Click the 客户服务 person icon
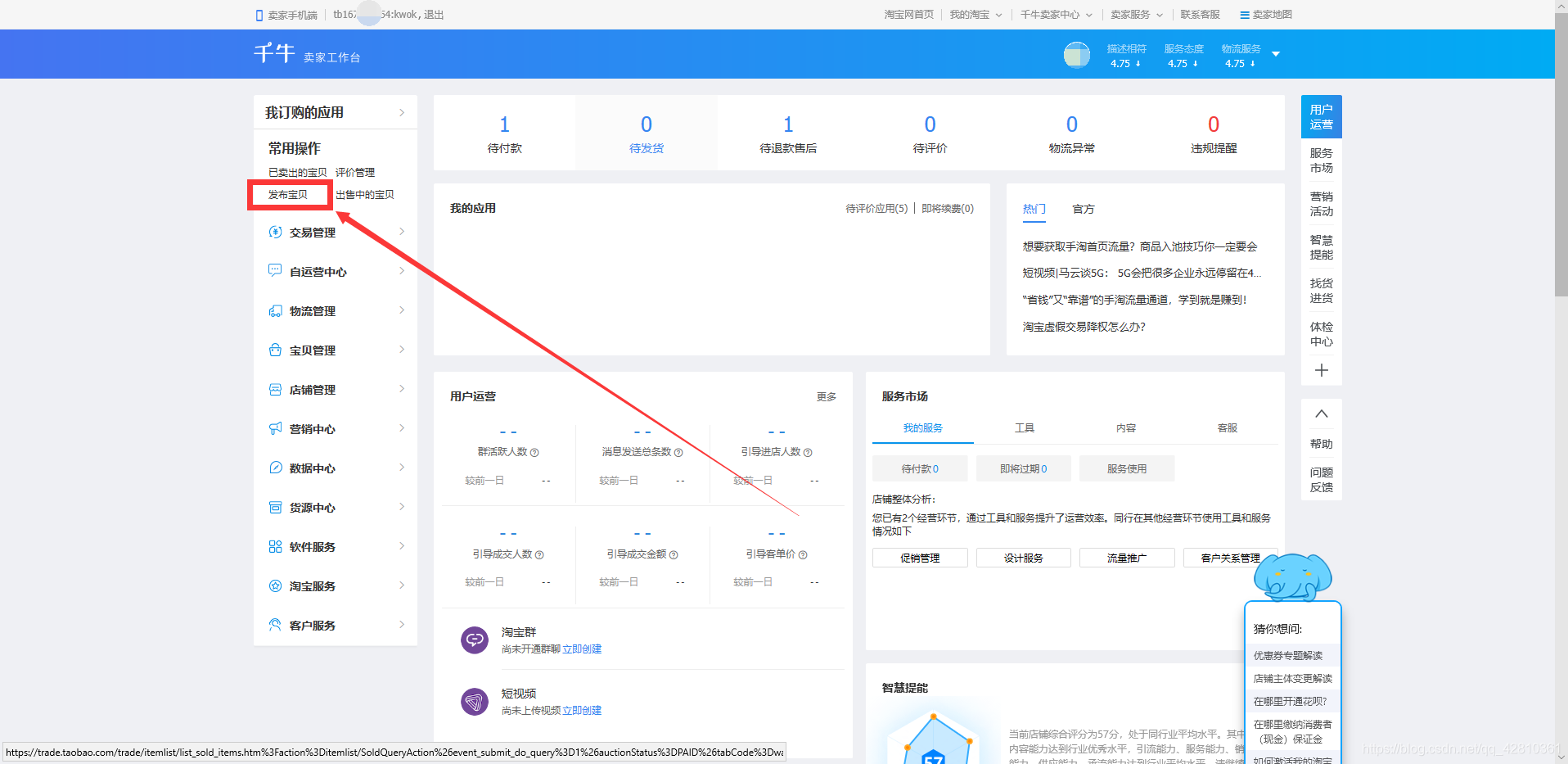 pyautogui.click(x=276, y=625)
